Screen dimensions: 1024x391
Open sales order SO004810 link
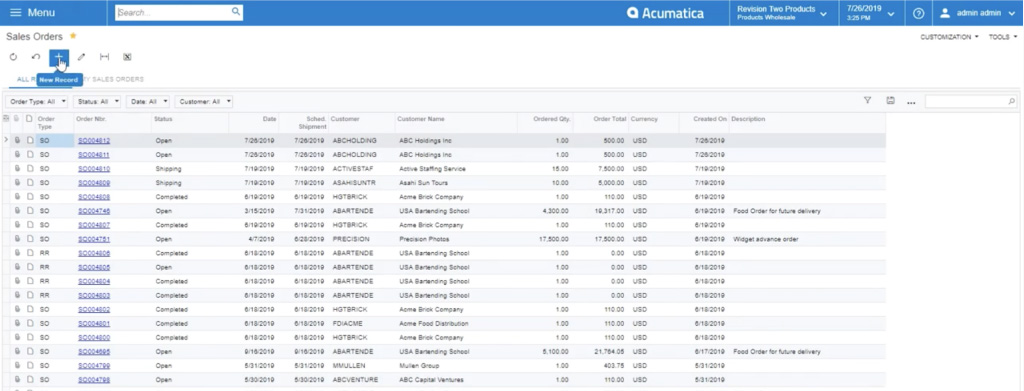tap(94, 168)
